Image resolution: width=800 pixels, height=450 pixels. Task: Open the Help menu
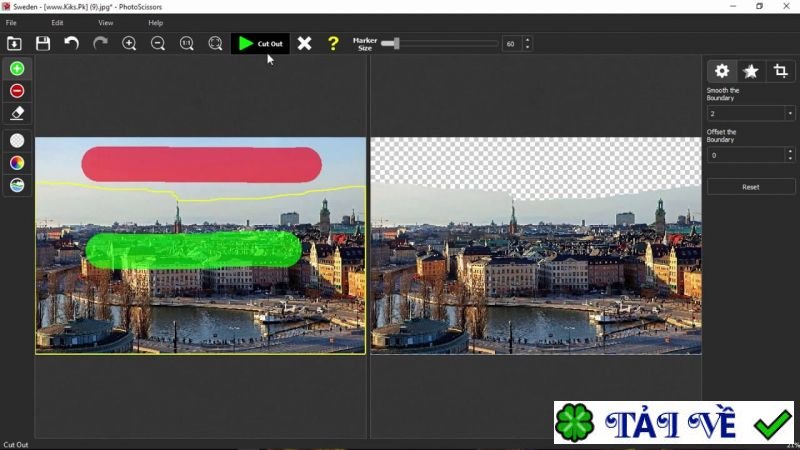tap(156, 23)
